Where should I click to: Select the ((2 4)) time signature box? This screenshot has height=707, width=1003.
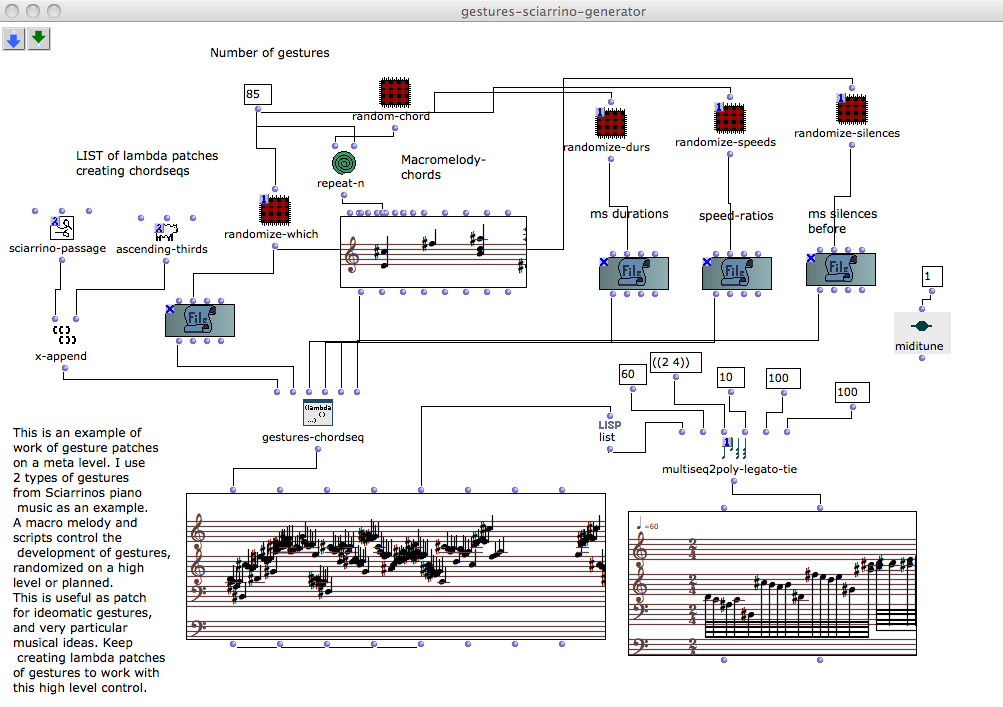click(x=675, y=363)
